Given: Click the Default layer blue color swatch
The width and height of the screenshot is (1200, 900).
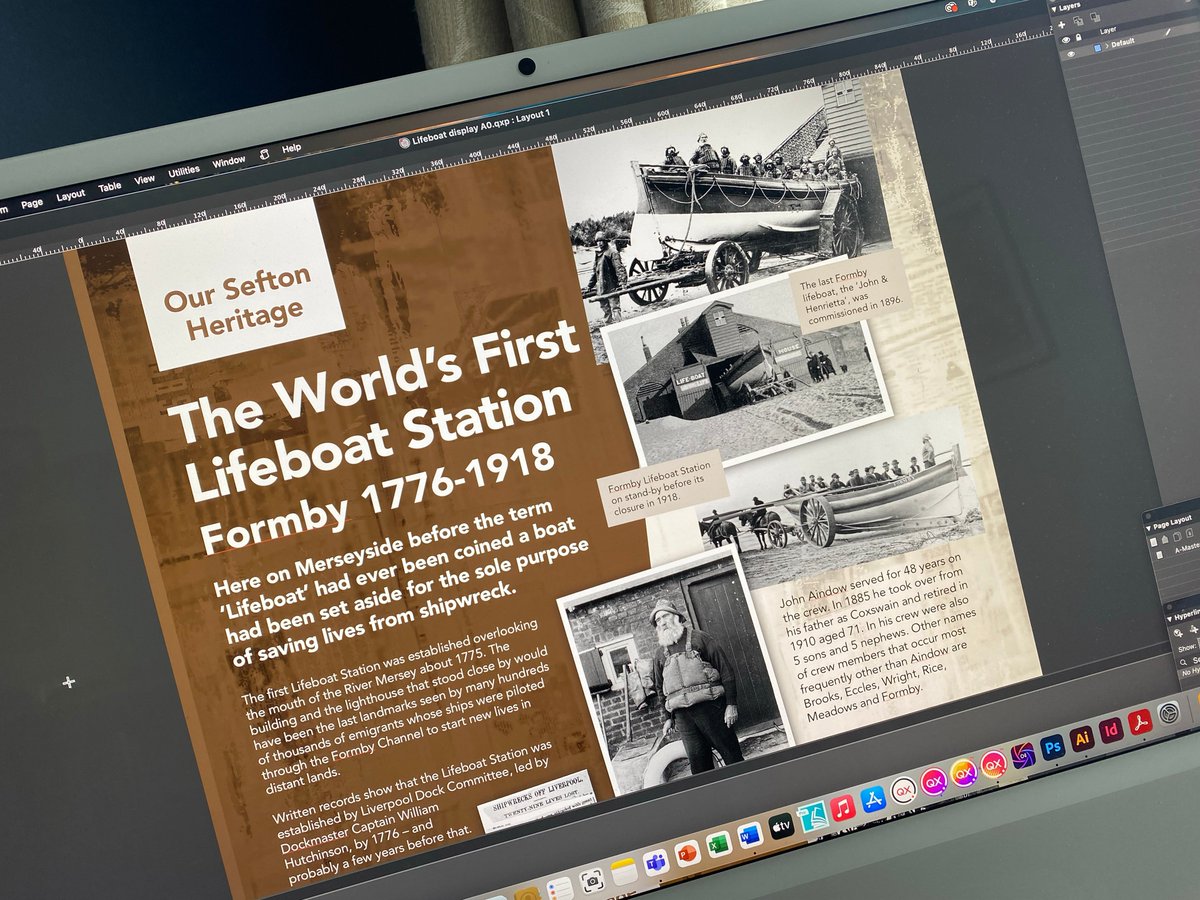Looking at the screenshot, I should (x=1098, y=48).
